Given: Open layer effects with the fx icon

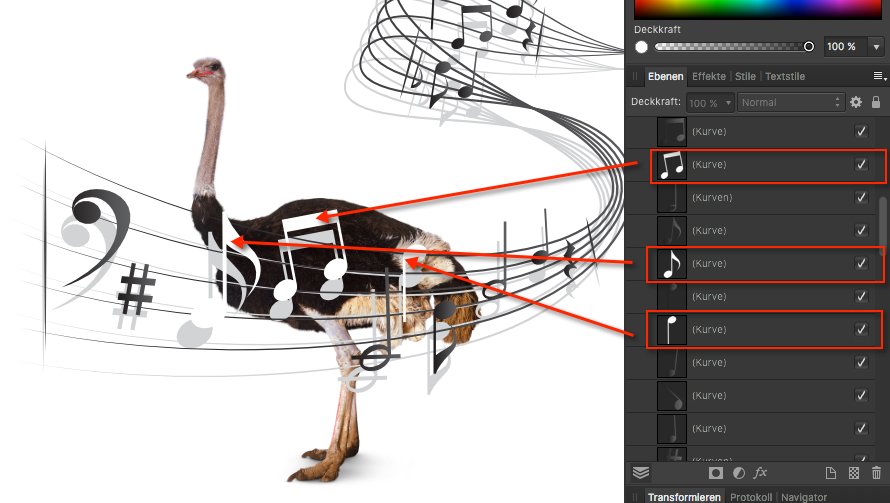Looking at the screenshot, I should [760, 472].
